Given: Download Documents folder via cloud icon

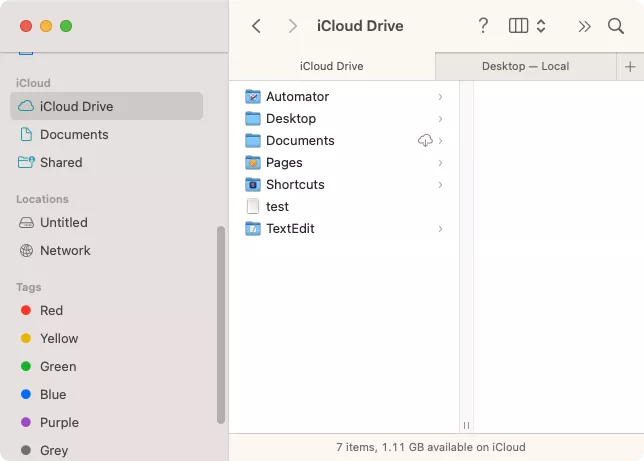Looking at the screenshot, I should pyautogui.click(x=425, y=141).
